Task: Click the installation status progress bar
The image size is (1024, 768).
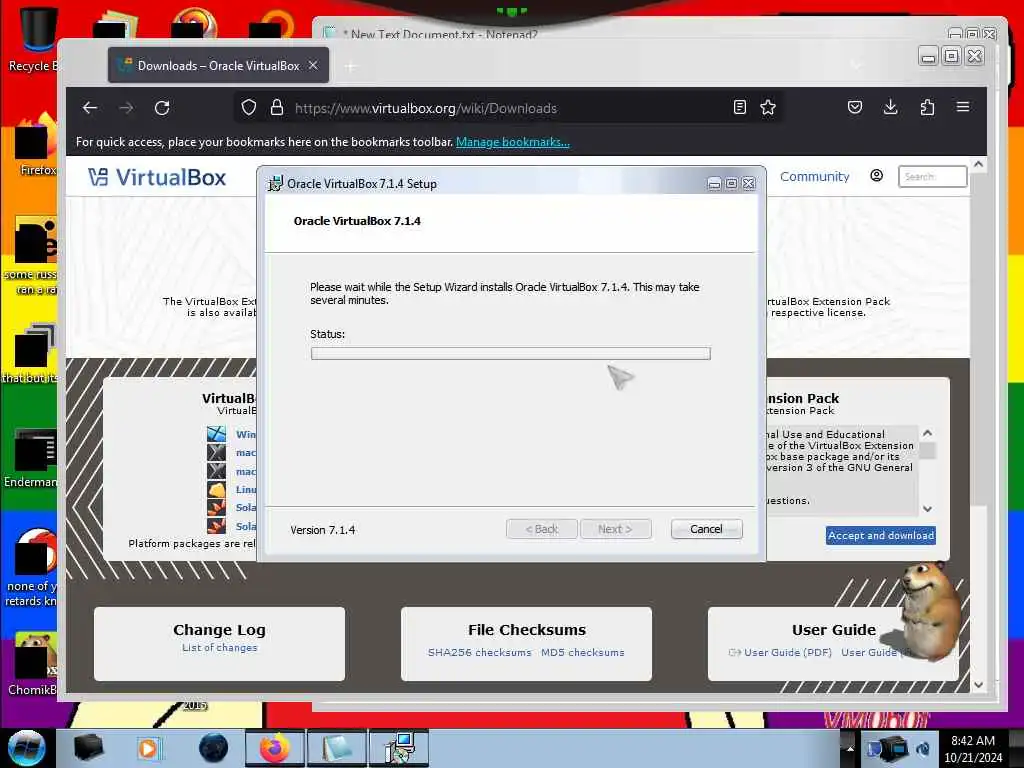Action: pyautogui.click(x=511, y=353)
